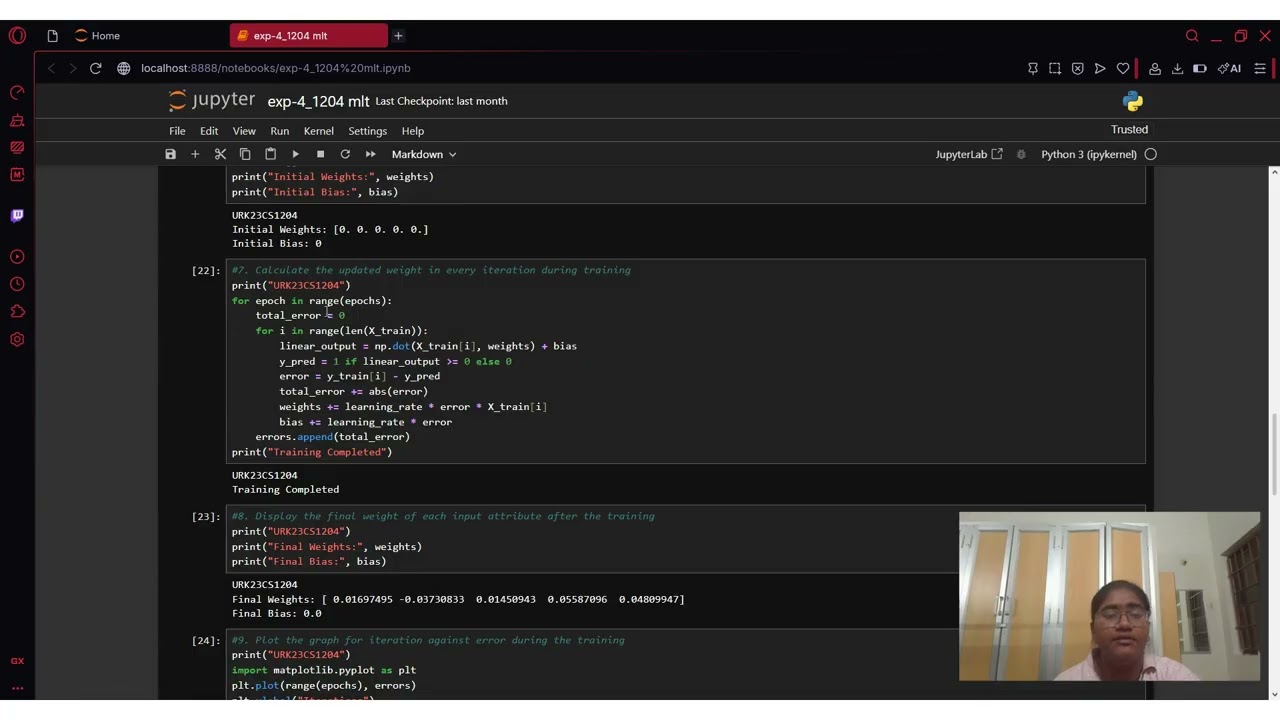
Task: Open the player icon in the sidebar
Action: 17,257
